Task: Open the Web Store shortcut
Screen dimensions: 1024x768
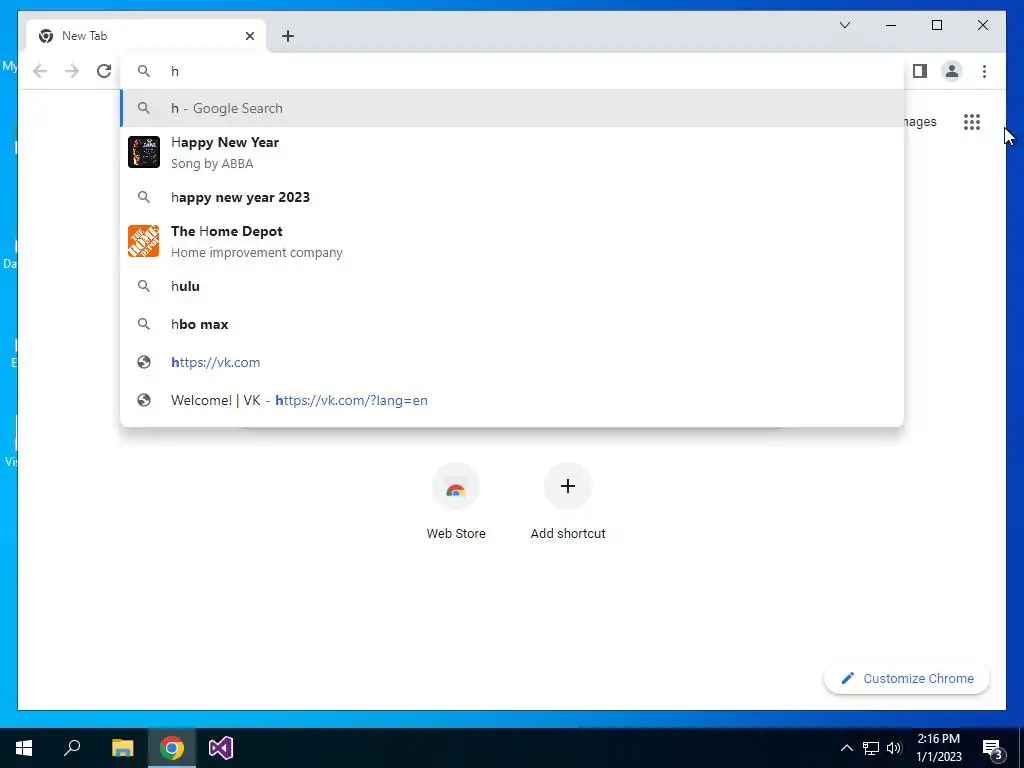Action: tap(456, 502)
